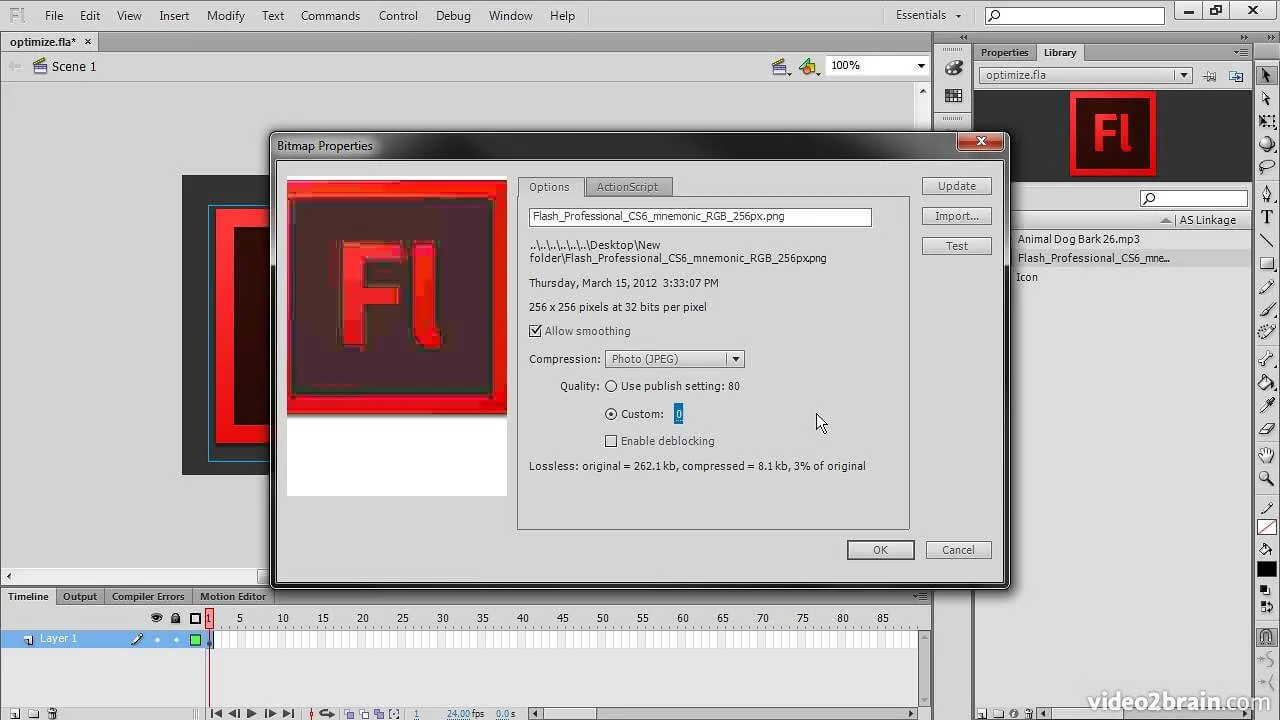Select the Brush tool
1280x720 pixels.
pyautogui.click(x=1266, y=310)
